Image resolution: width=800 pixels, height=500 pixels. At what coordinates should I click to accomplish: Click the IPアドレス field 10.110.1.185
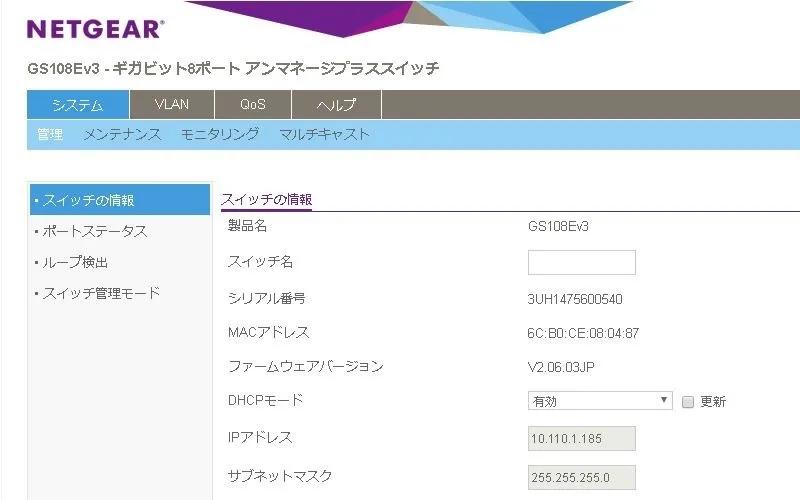[582, 439]
